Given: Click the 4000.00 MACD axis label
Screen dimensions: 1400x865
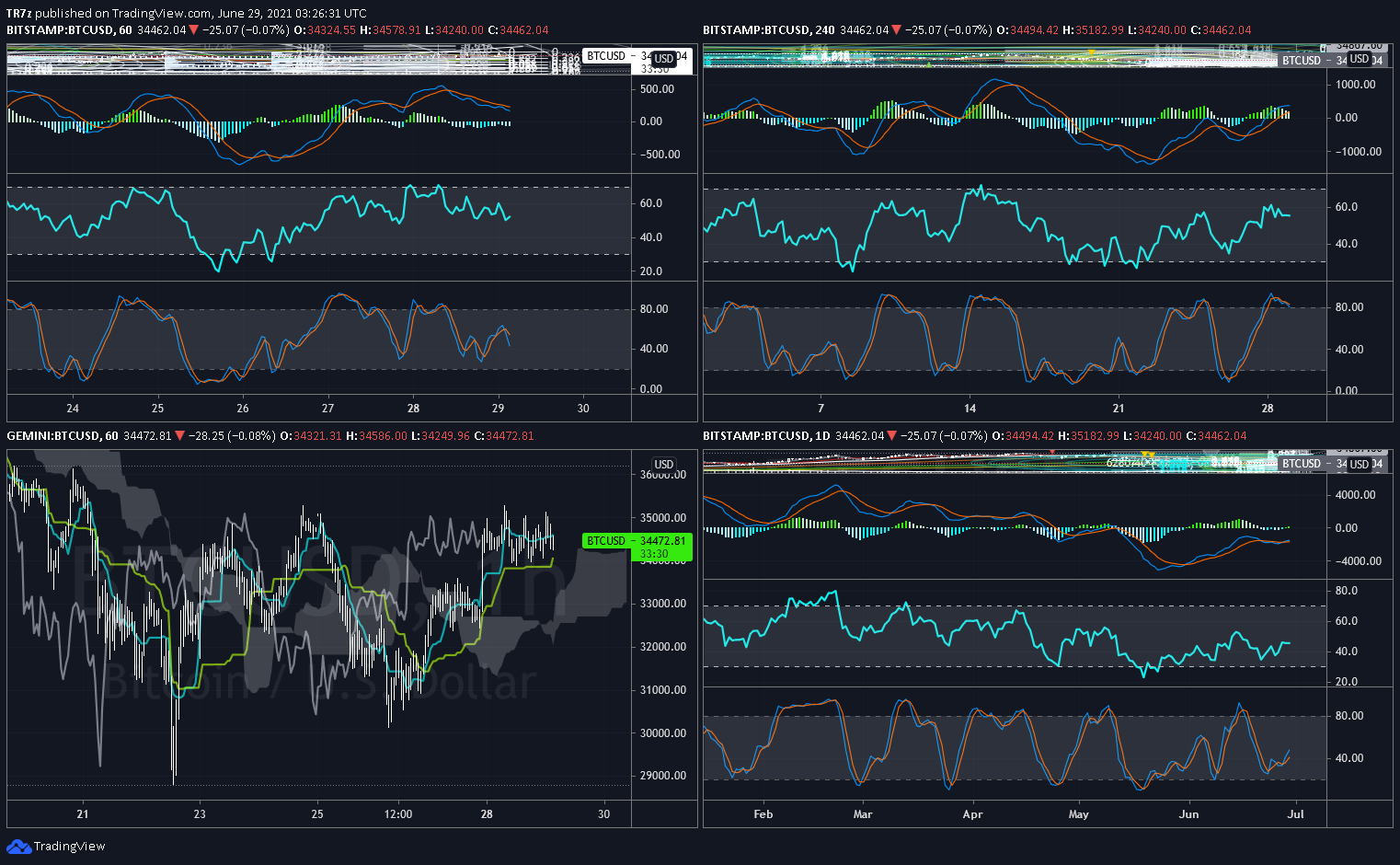Looking at the screenshot, I should 1356,495.
